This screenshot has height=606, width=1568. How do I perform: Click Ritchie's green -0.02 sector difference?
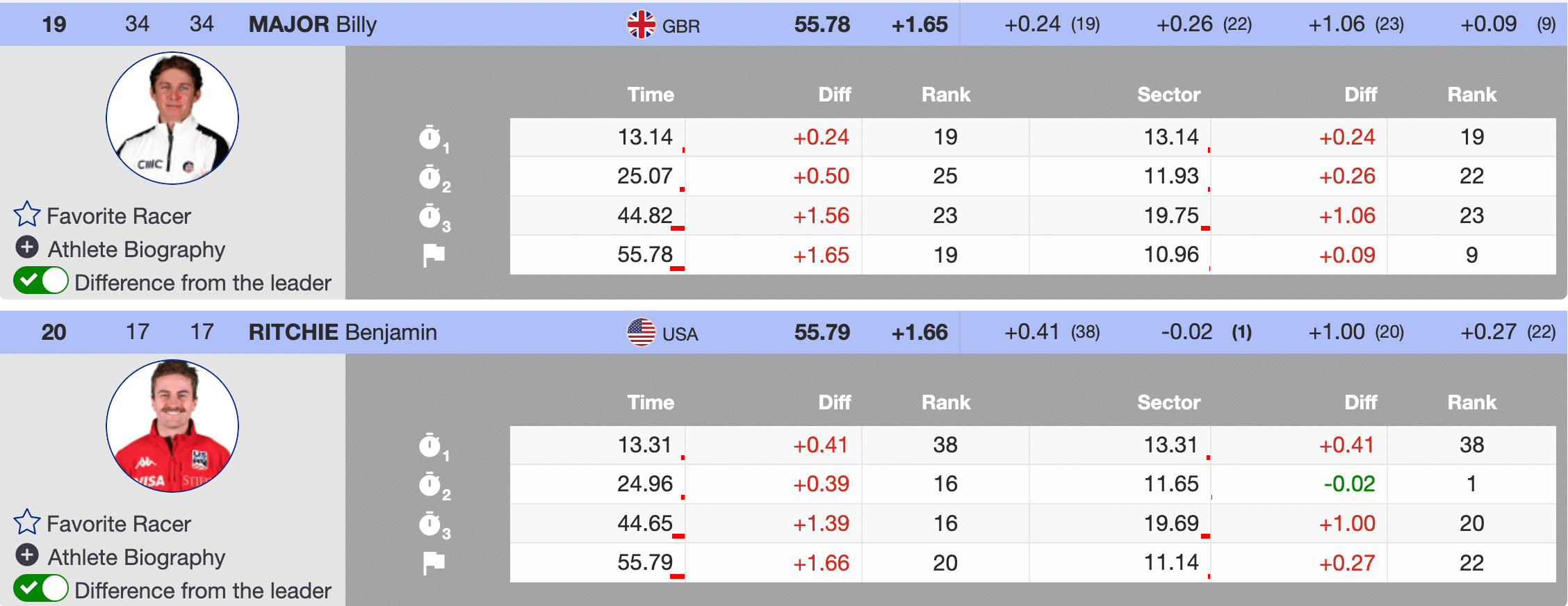(x=1348, y=484)
